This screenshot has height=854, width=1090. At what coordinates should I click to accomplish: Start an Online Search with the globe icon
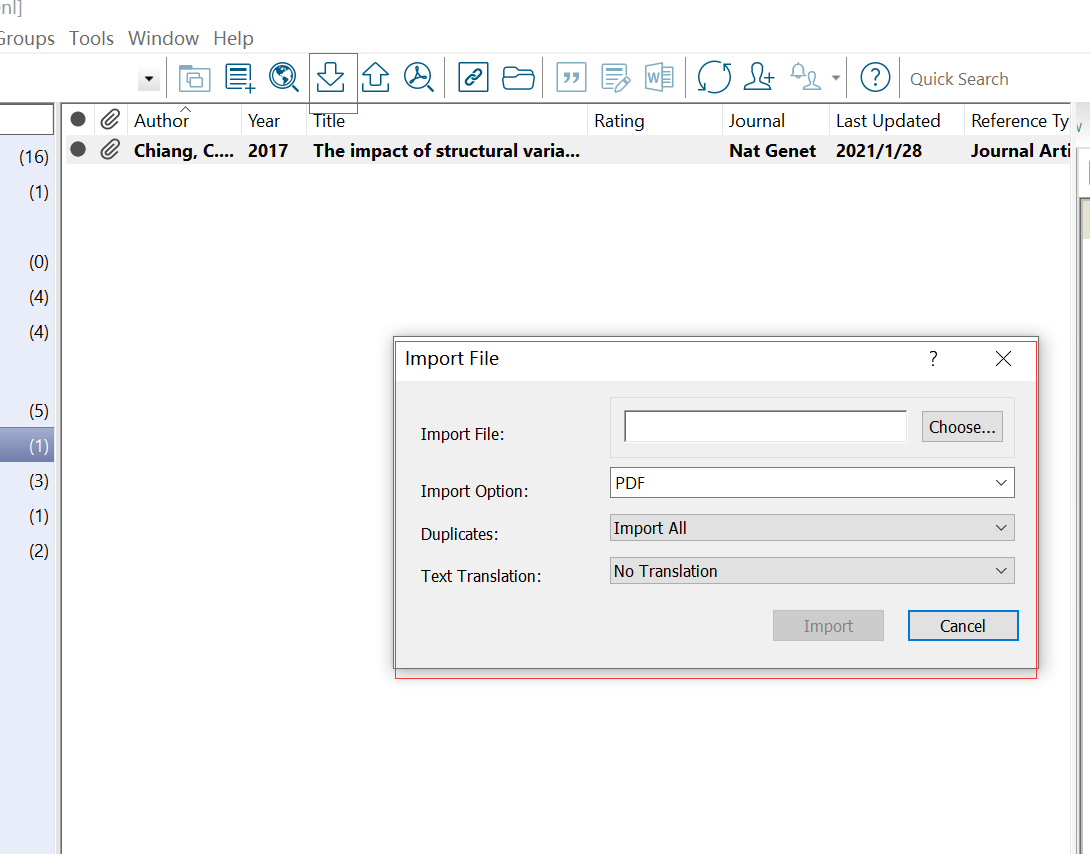(284, 77)
